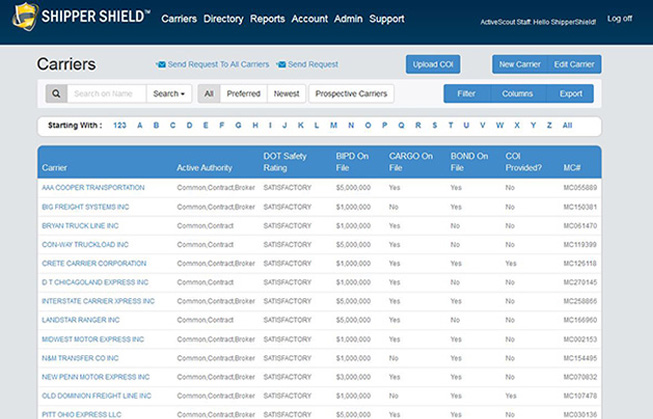Screen dimensions: 653x419
Task: Click inside the Search on Name field
Action: (106, 94)
